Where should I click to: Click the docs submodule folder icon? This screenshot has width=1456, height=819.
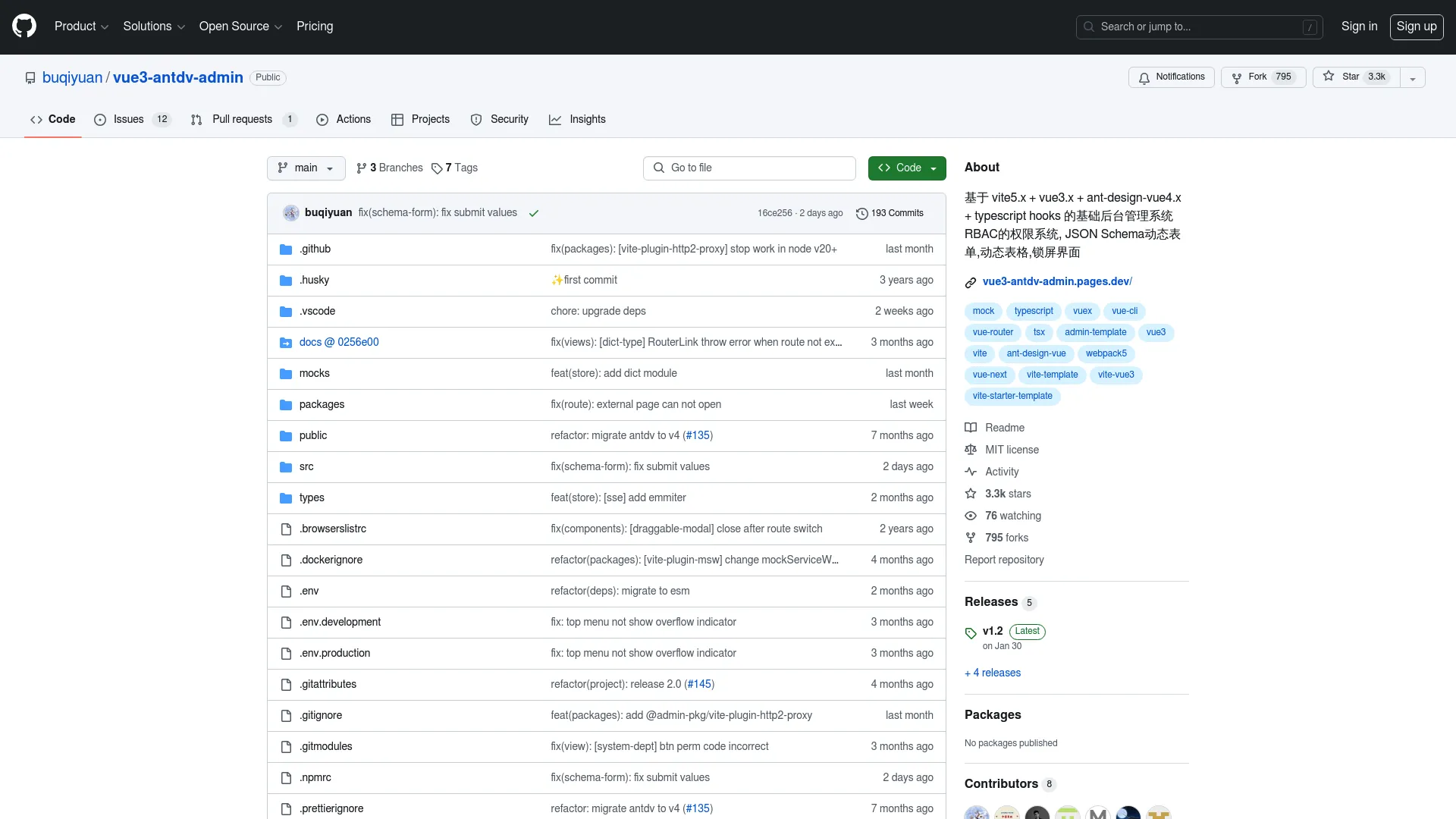click(286, 343)
